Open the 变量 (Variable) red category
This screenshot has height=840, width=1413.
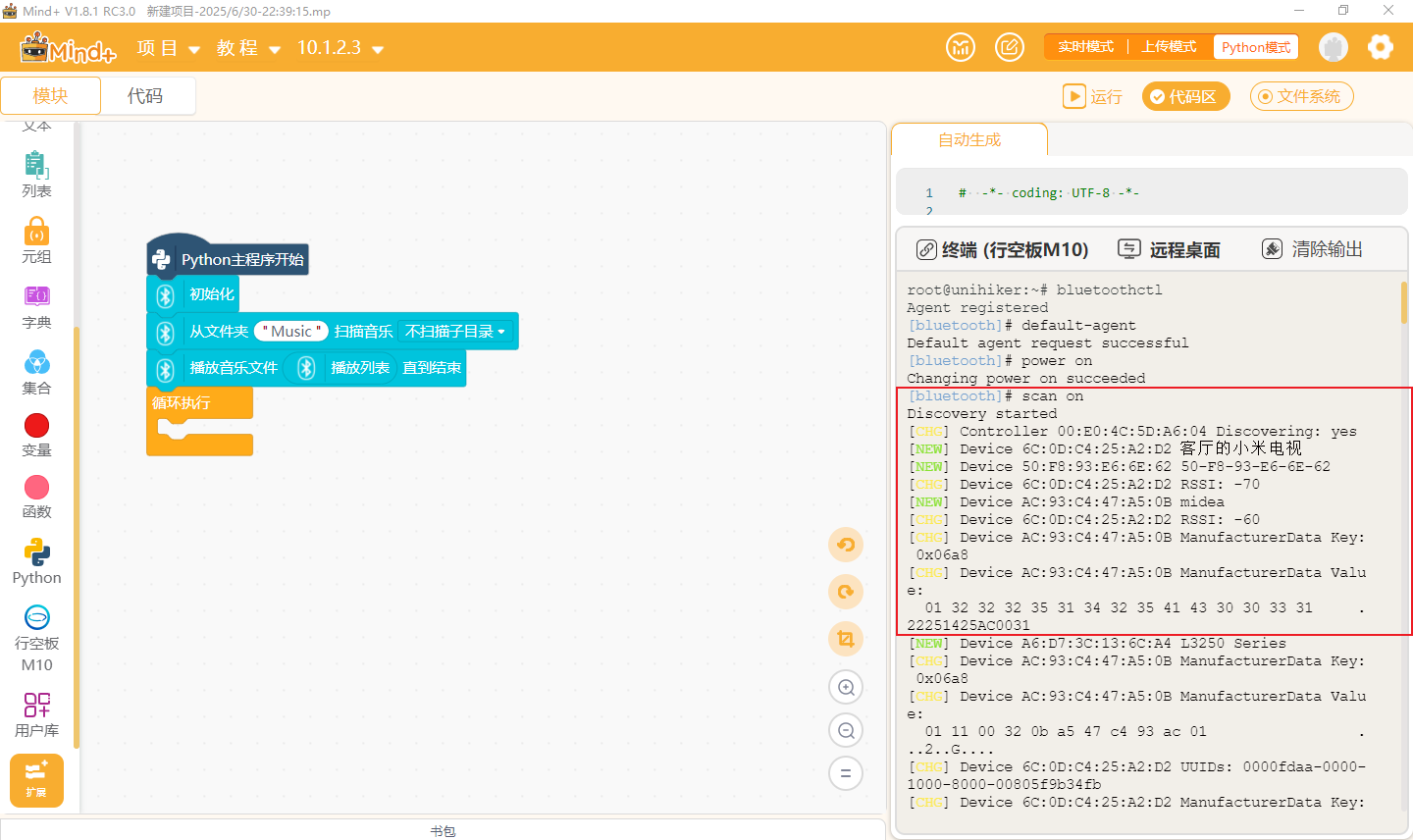[36, 435]
